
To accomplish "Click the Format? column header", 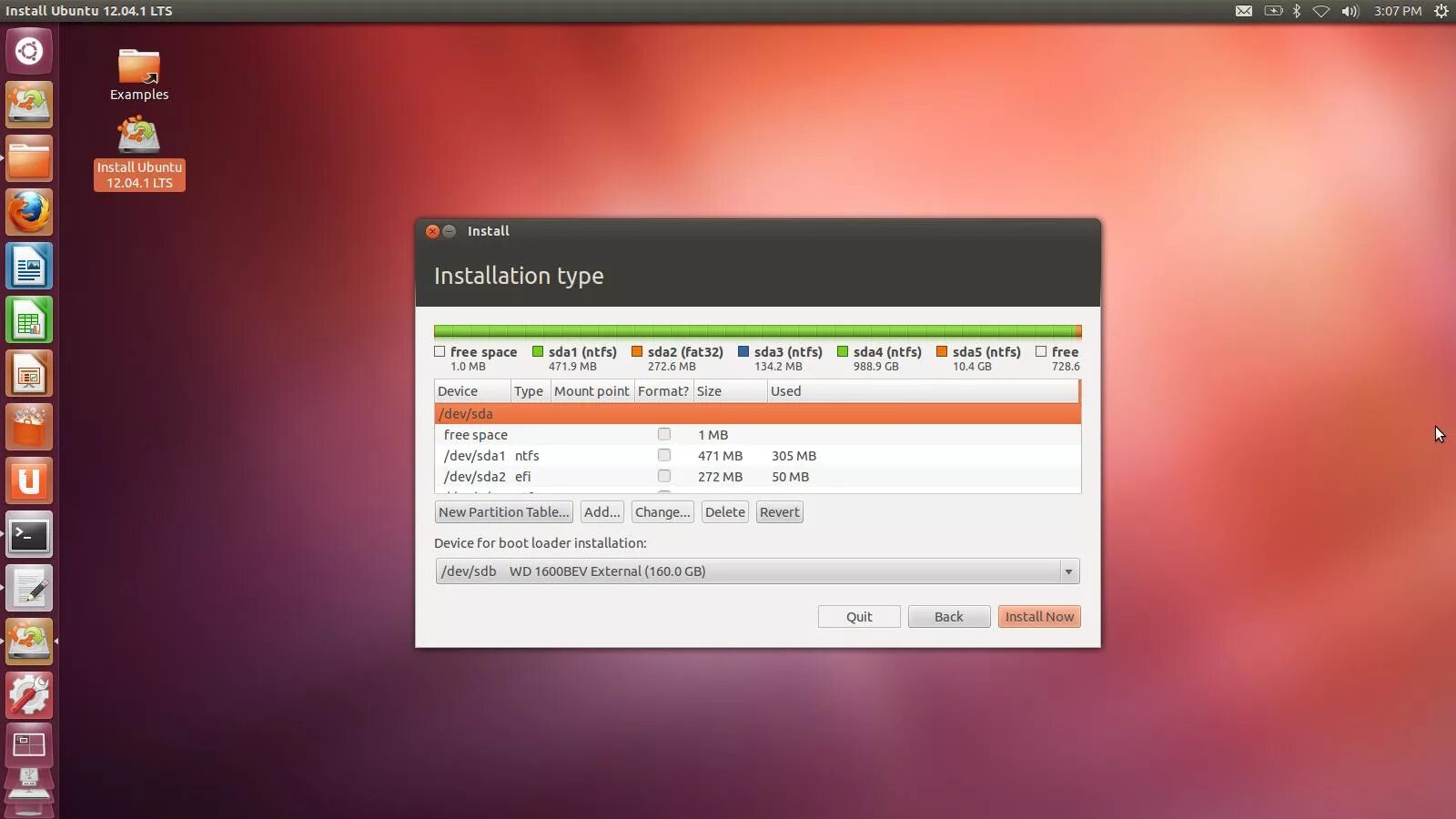I will [x=664, y=391].
